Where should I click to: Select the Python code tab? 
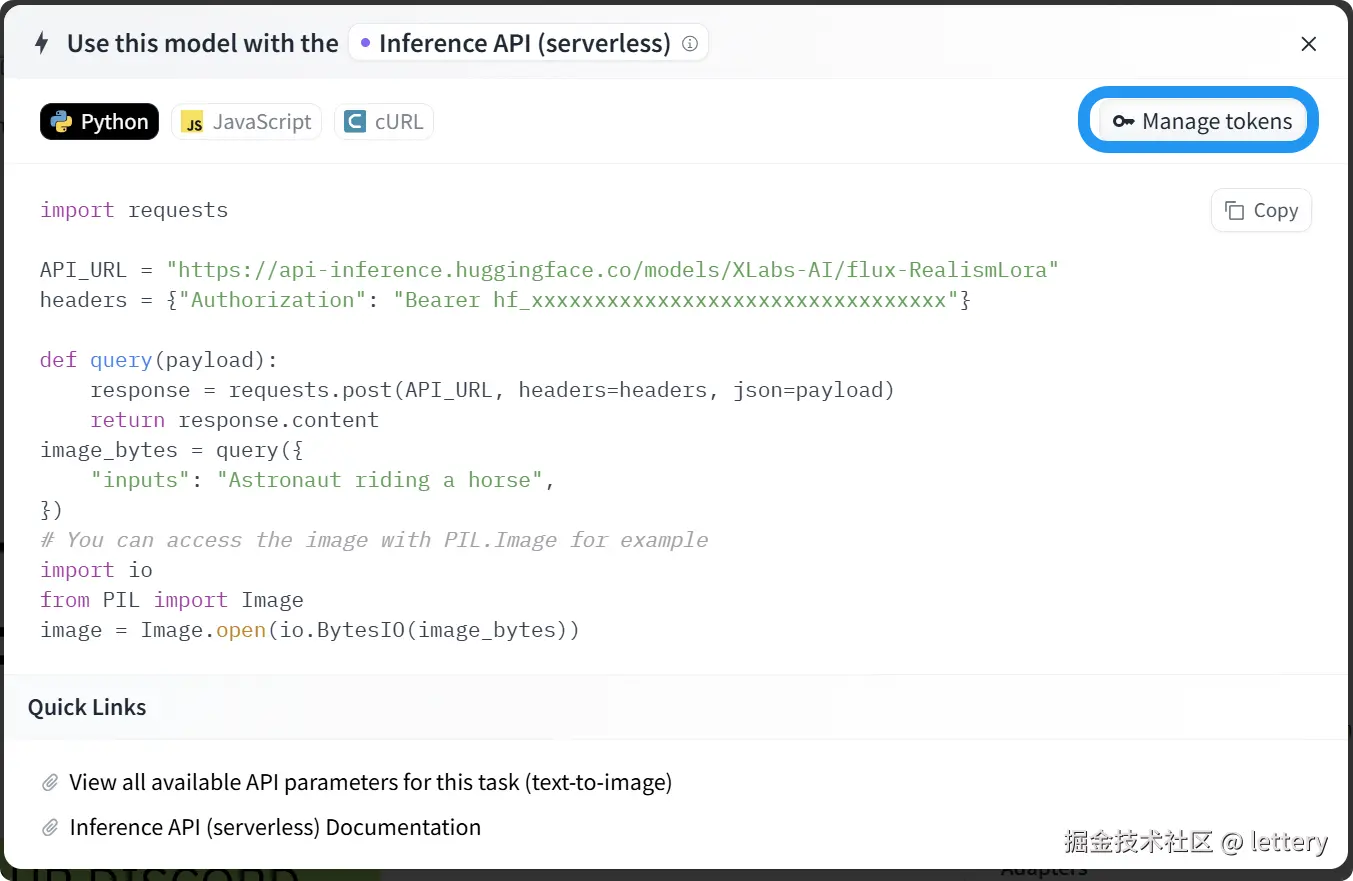[100, 122]
